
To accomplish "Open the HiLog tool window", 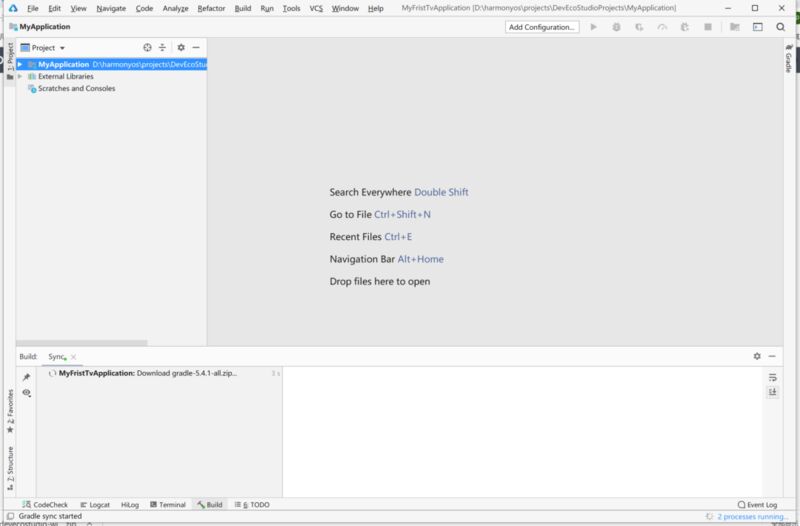I will pos(130,505).
